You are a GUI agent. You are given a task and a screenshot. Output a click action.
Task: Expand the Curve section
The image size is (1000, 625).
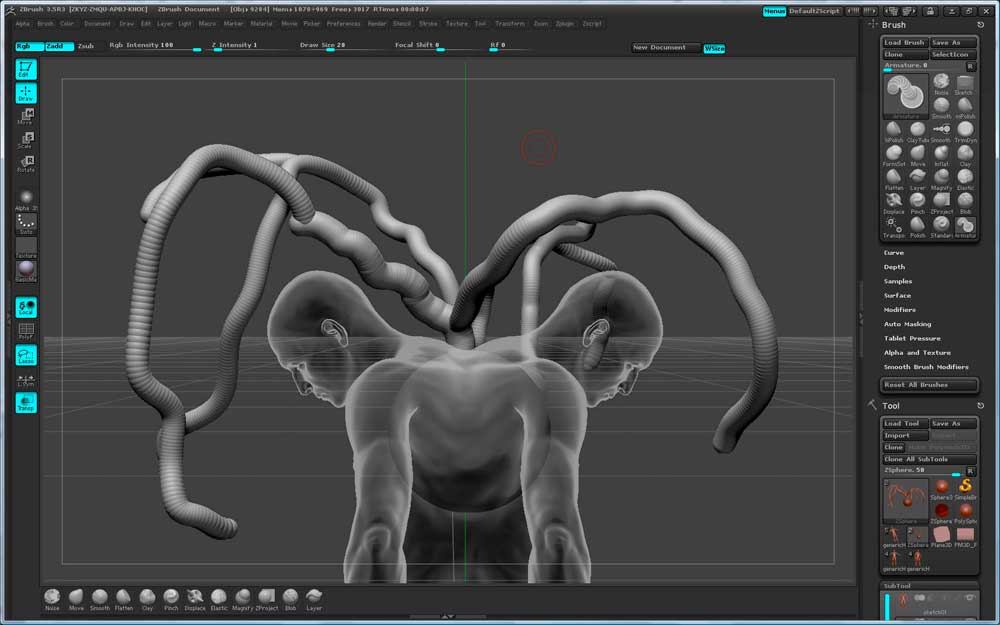(x=893, y=253)
